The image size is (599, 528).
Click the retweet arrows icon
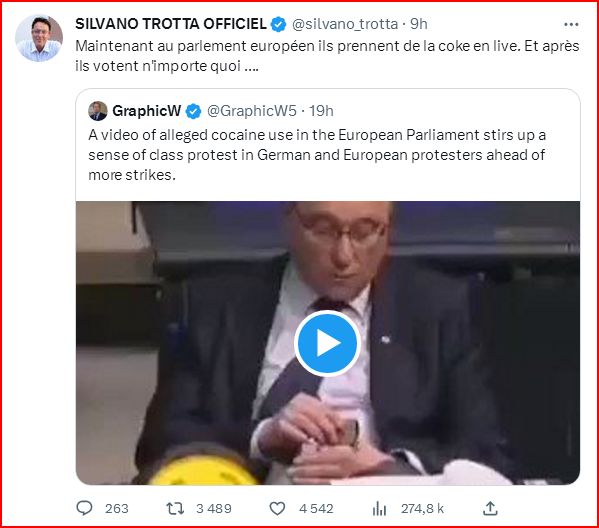coord(175,509)
